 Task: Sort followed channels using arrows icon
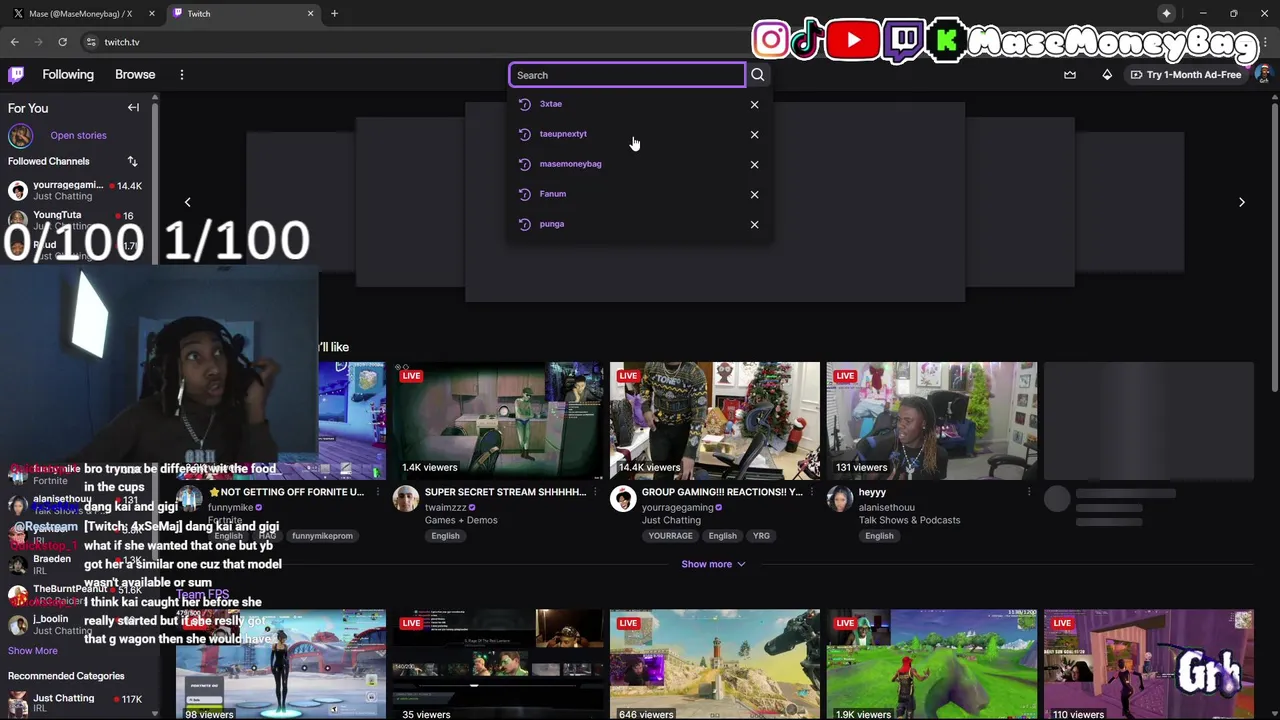[132, 161]
